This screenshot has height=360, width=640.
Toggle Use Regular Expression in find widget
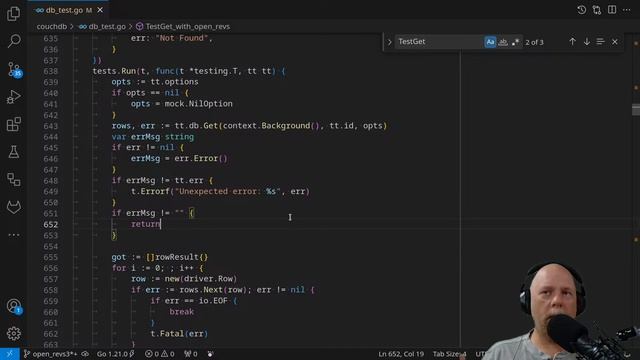516,42
